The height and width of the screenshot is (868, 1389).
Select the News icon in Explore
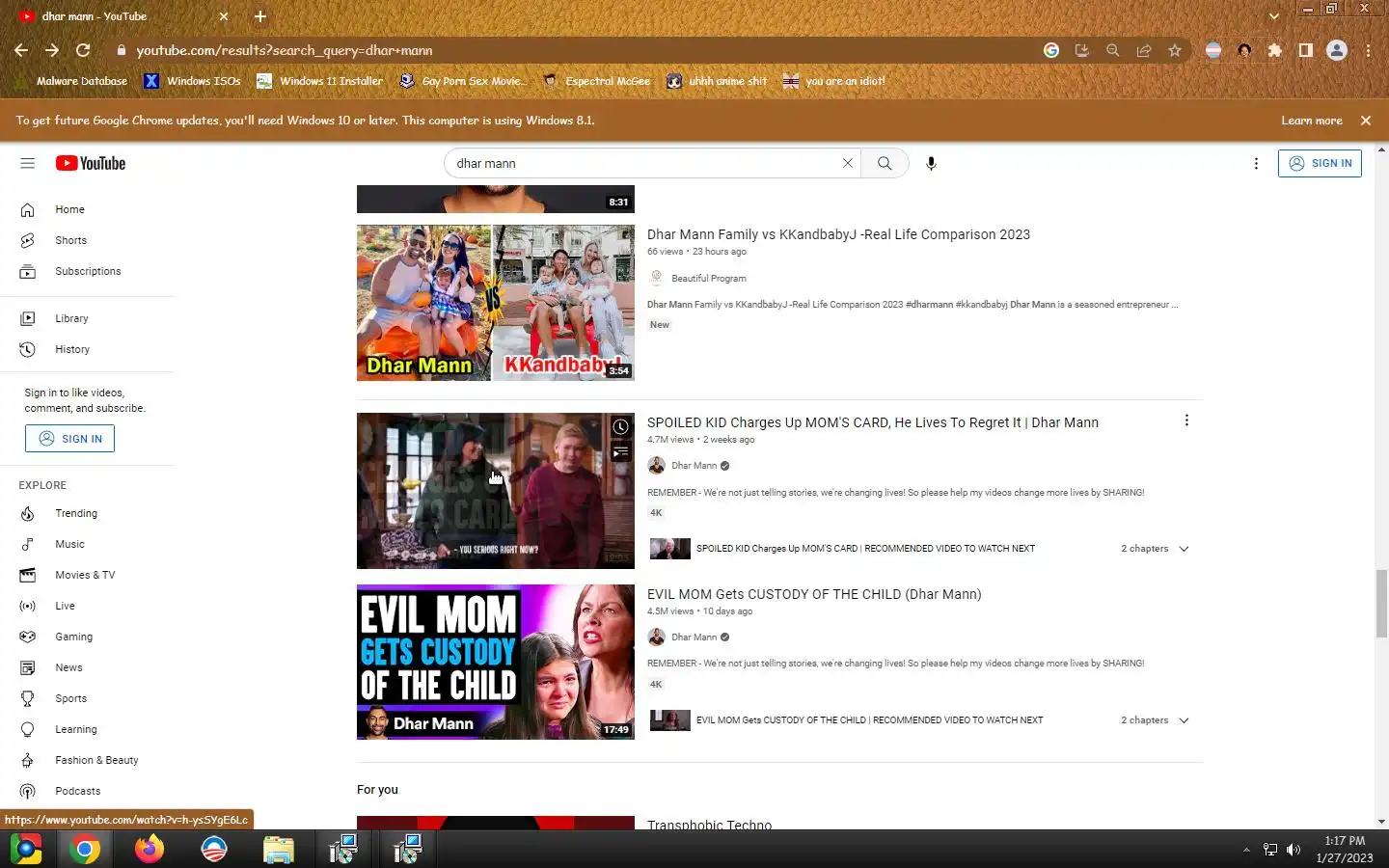tap(27, 667)
